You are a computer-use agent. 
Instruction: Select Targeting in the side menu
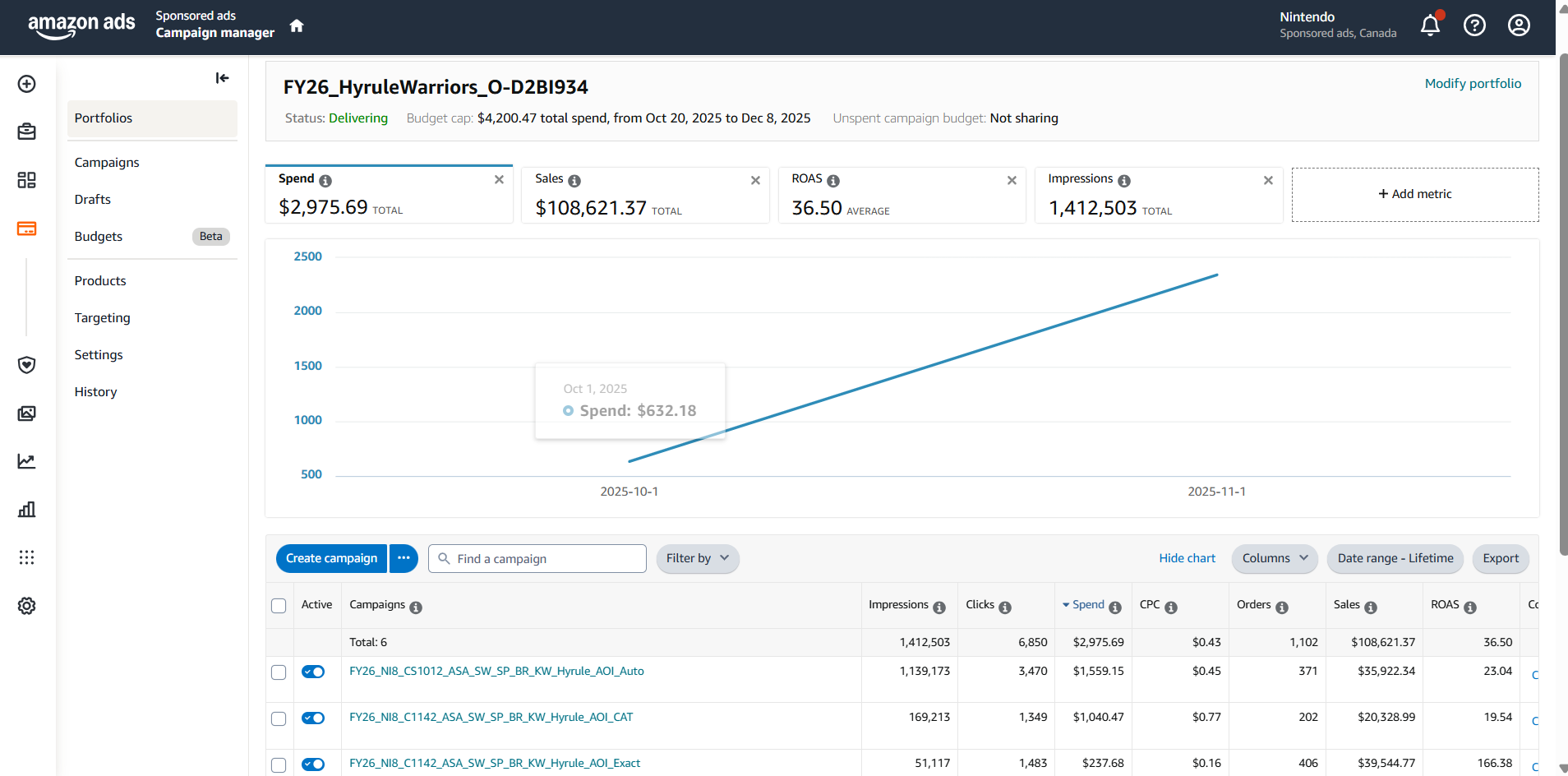pos(102,318)
